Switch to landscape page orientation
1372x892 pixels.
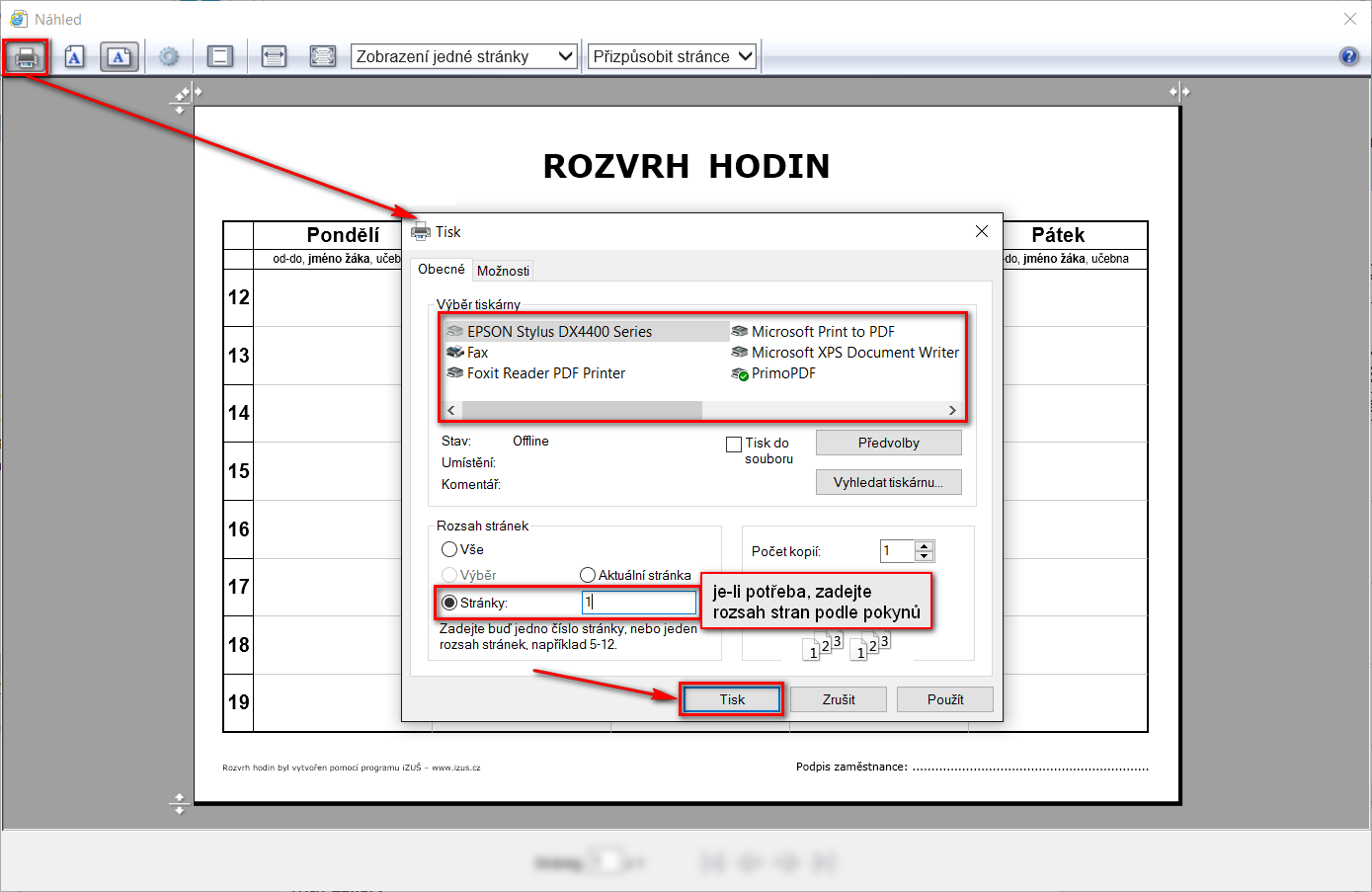tap(119, 57)
